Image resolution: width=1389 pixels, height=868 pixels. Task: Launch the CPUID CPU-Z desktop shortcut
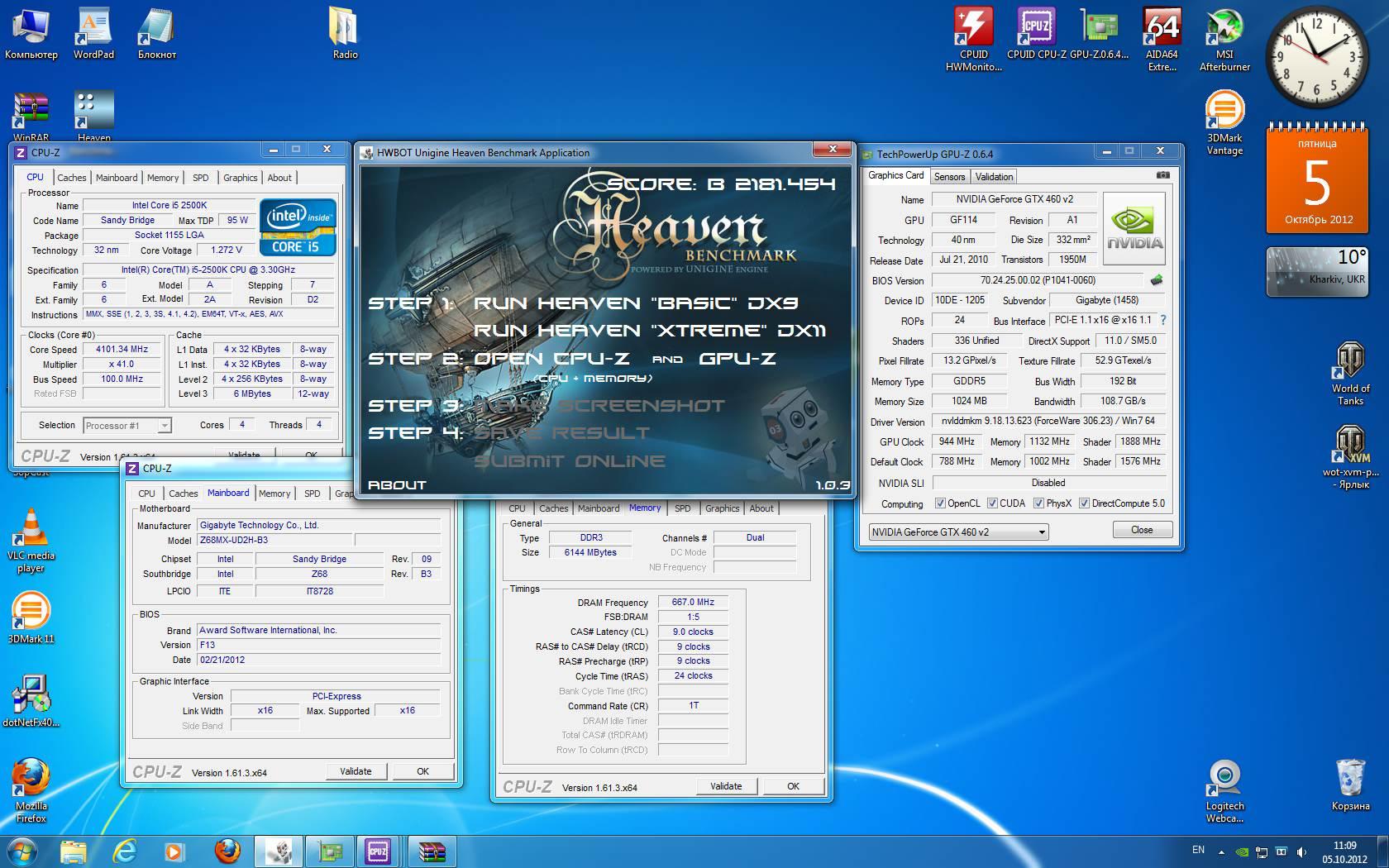click(1036, 33)
